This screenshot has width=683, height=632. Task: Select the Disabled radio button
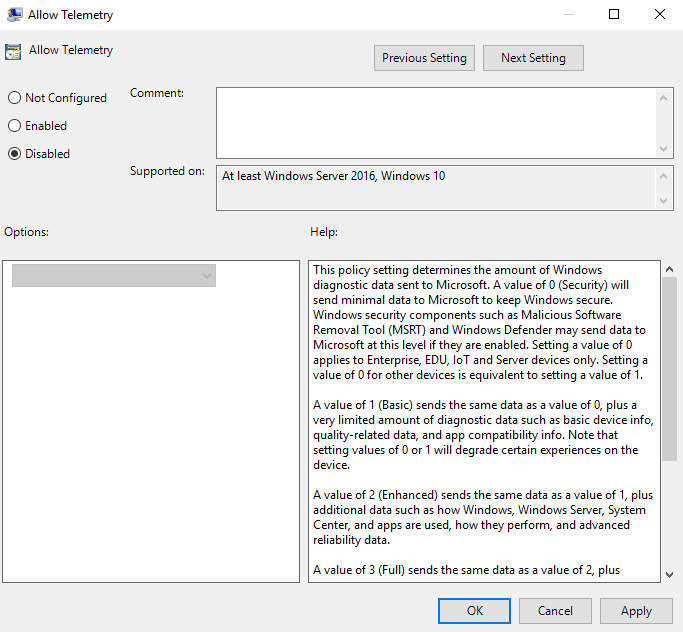(x=14, y=153)
